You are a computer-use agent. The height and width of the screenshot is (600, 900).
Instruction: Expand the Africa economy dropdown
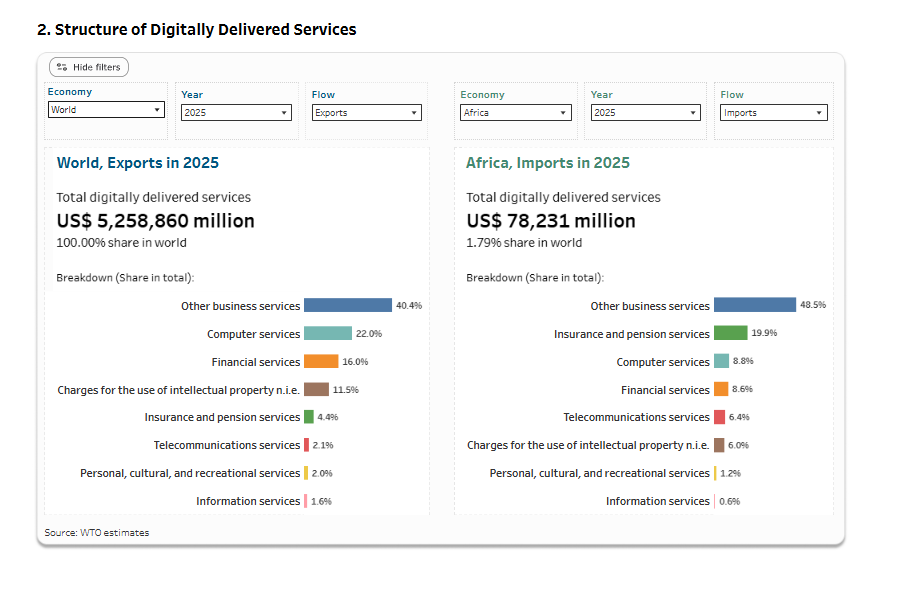[x=516, y=113]
